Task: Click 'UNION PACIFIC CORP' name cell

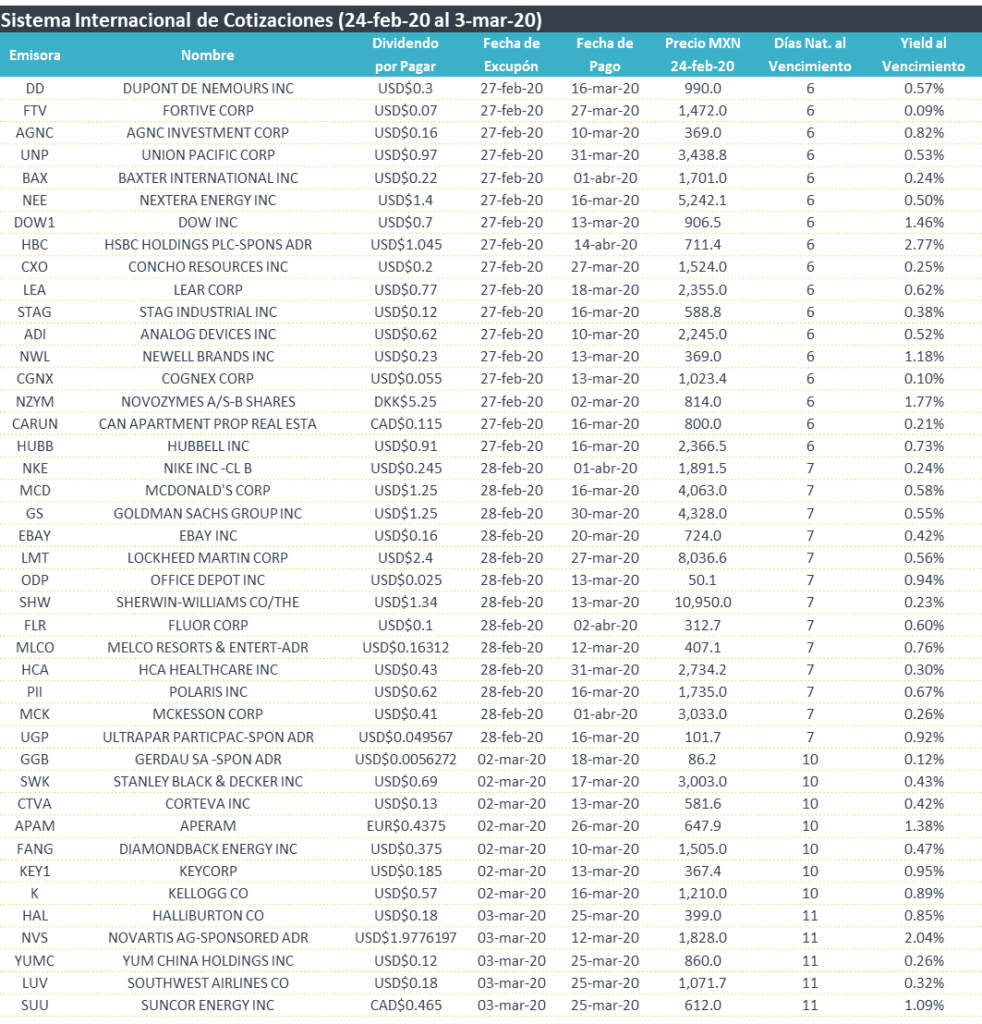Action: [x=208, y=155]
